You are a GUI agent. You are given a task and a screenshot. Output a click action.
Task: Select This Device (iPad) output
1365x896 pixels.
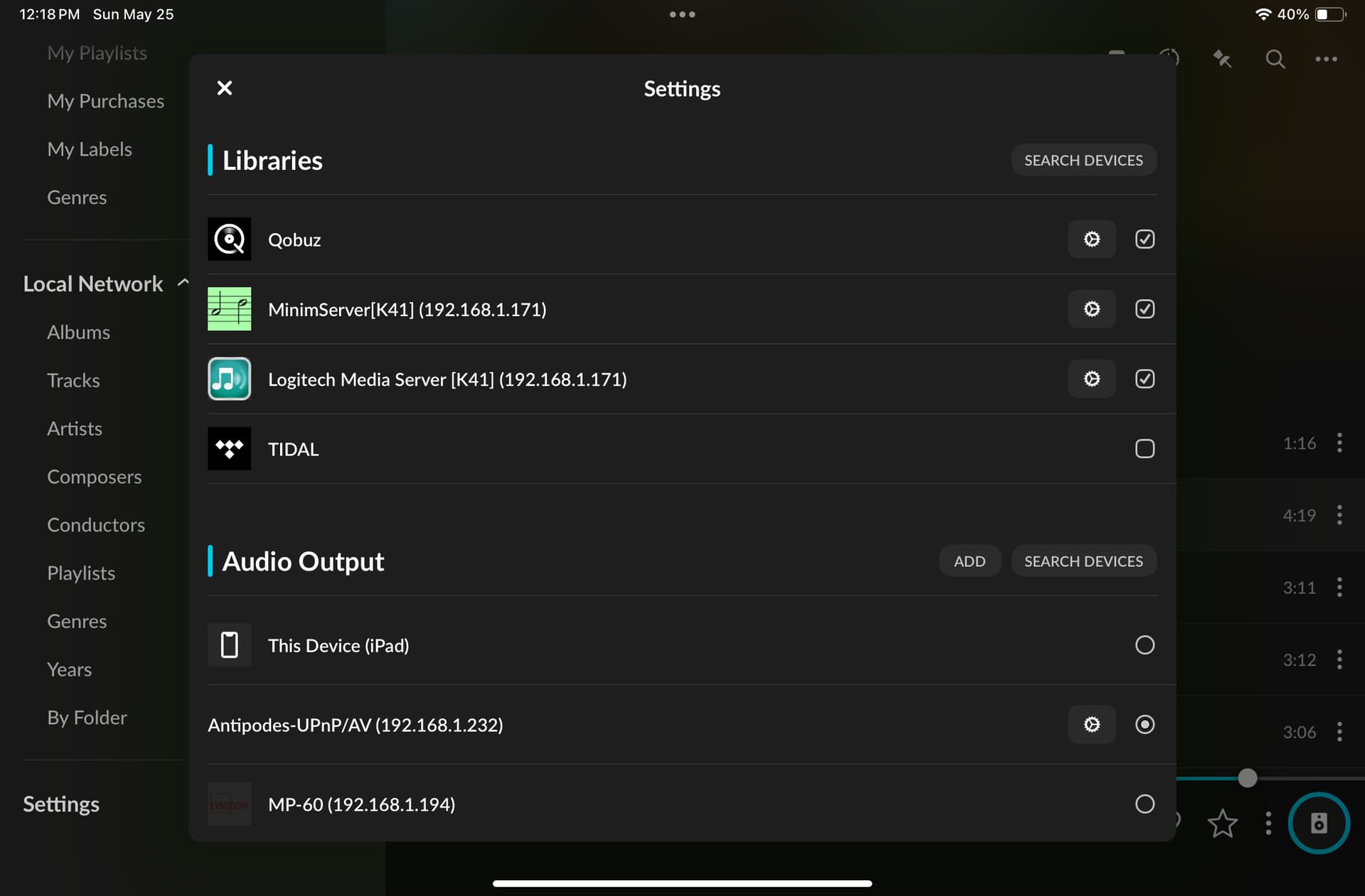[1145, 645]
